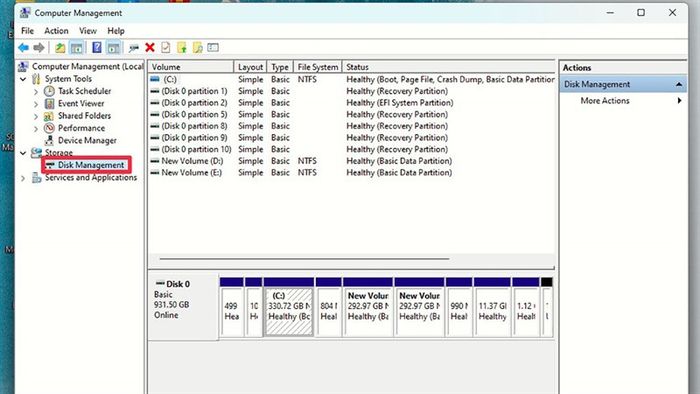This screenshot has height=394, width=700.
Task: Collapse the Disk Management actions section
Action: (679, 84)
